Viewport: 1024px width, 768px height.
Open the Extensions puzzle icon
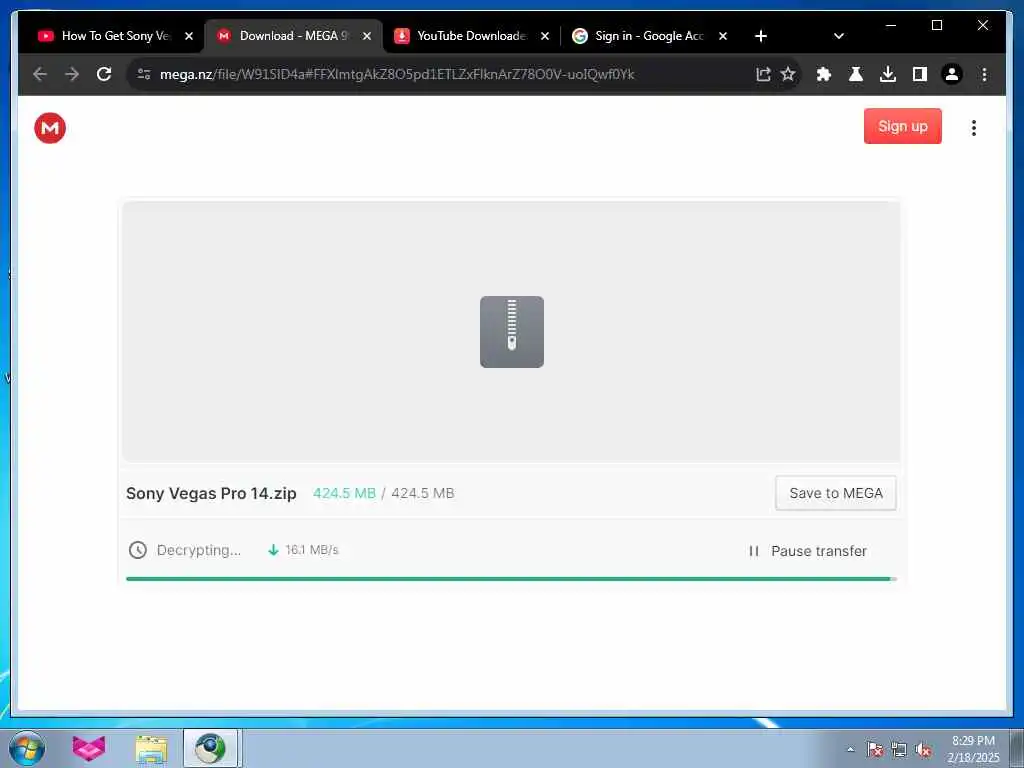[824, 74]
